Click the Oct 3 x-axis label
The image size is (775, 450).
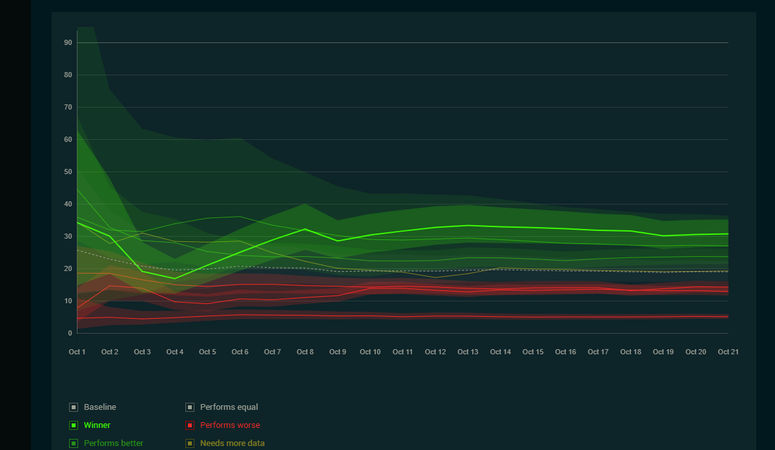[142, 352]
